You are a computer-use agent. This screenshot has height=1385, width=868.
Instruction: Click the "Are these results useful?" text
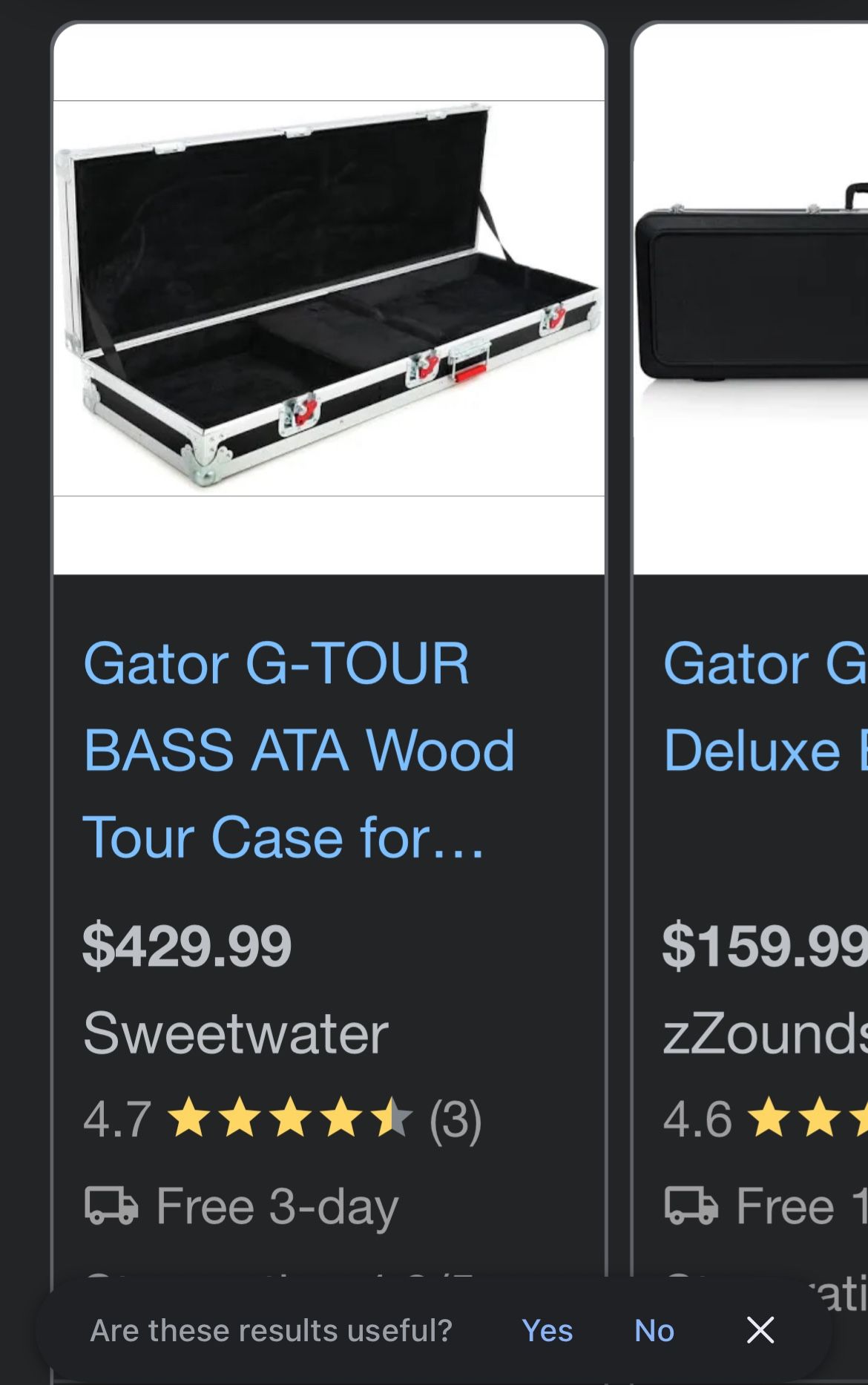(x=271, y=1331)
